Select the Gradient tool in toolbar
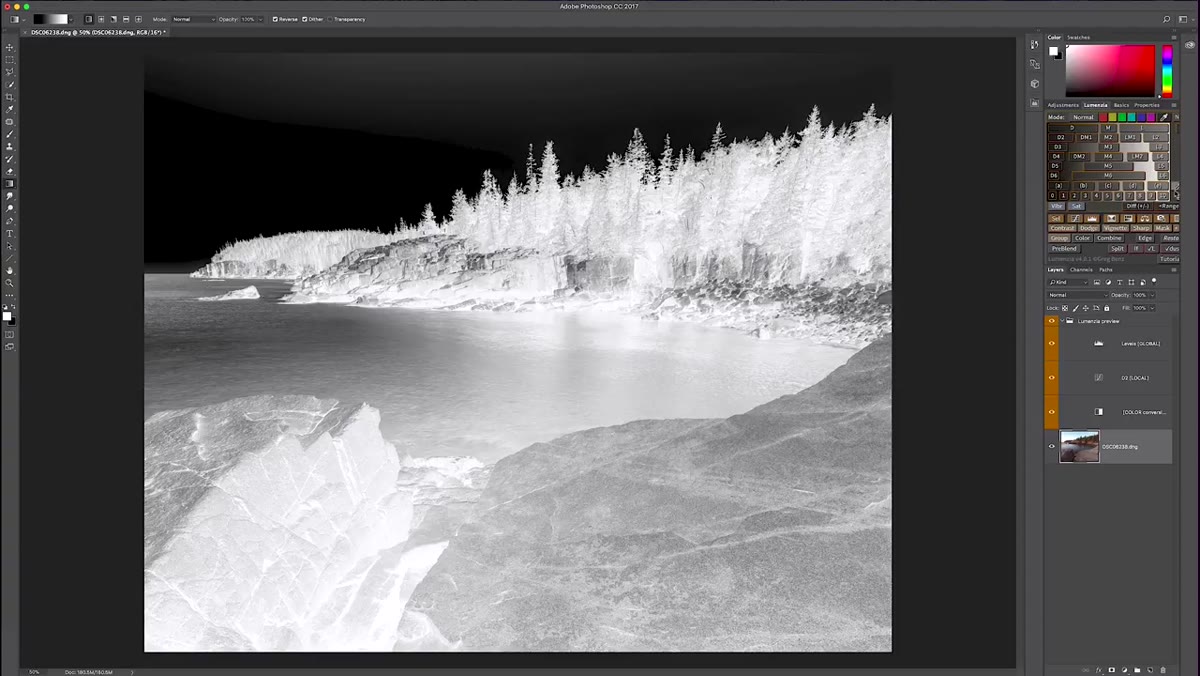Screen dimensions: 1200x676 tap(10, 183)
